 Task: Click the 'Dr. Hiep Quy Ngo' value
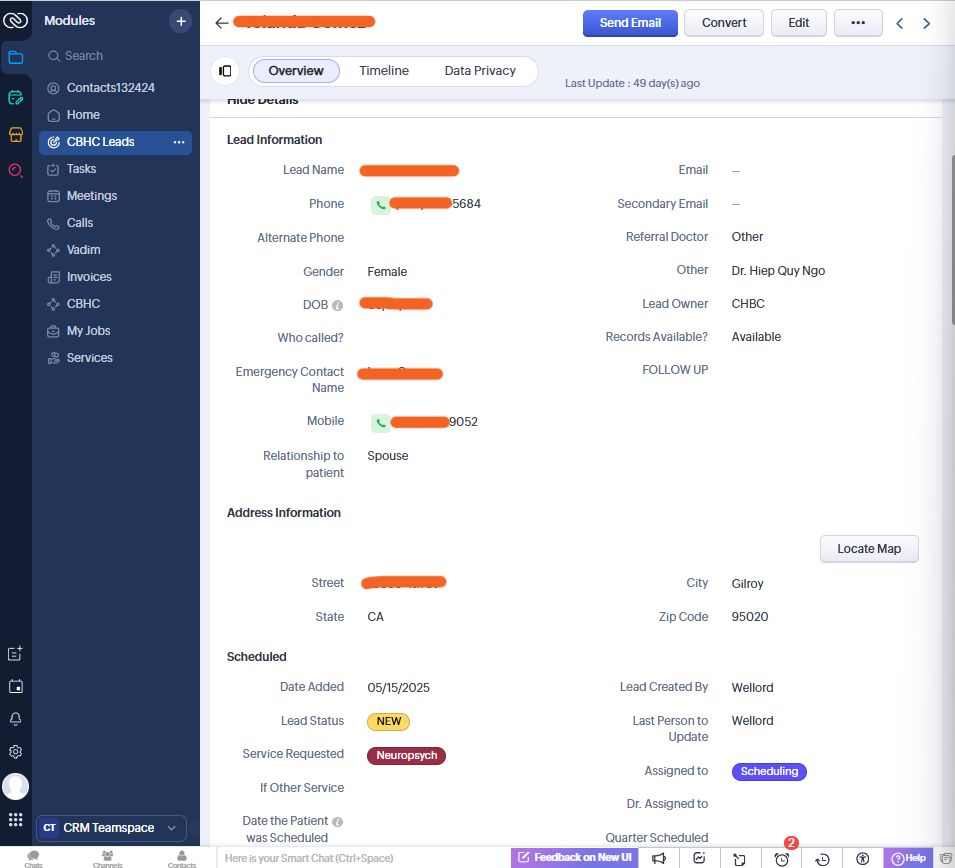(x=778, y=270)
